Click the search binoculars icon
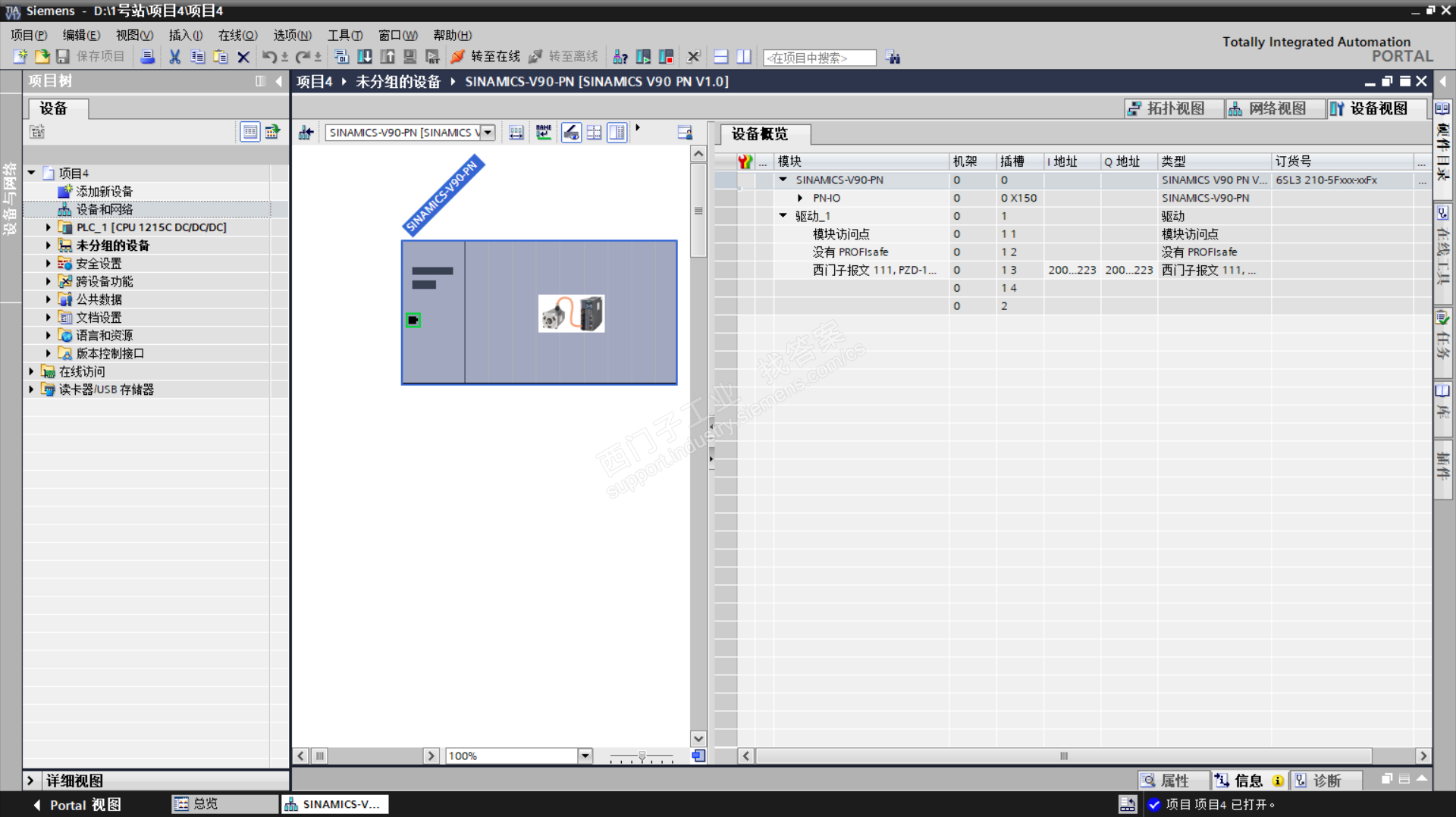This screenshot has height=817, width=1456. coord(893,58)
